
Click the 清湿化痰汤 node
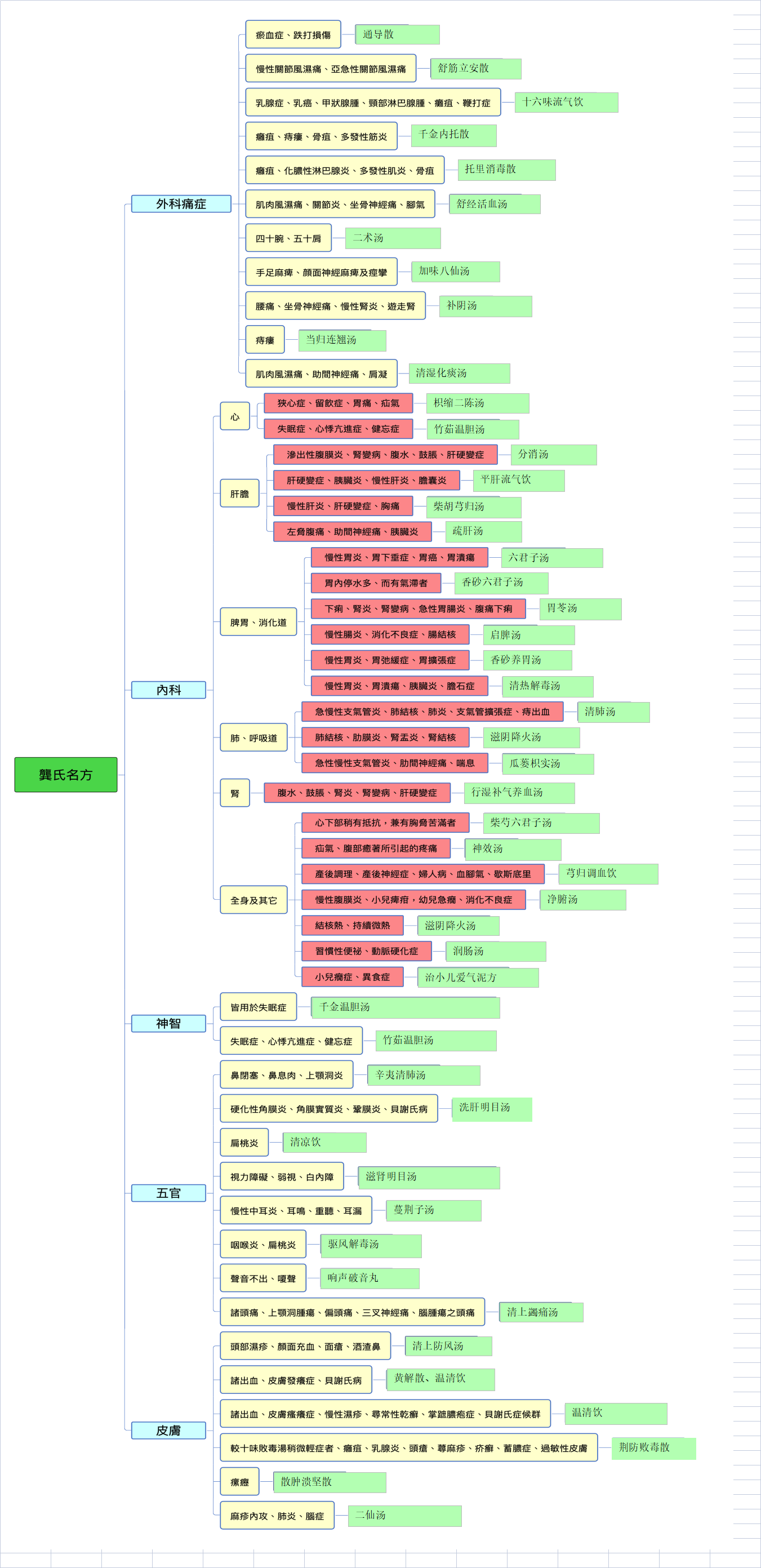pos(459,373)
